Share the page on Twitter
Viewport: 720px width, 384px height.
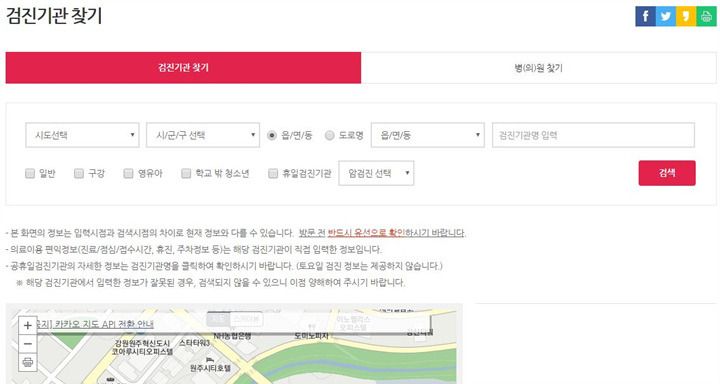coord(666,17)
